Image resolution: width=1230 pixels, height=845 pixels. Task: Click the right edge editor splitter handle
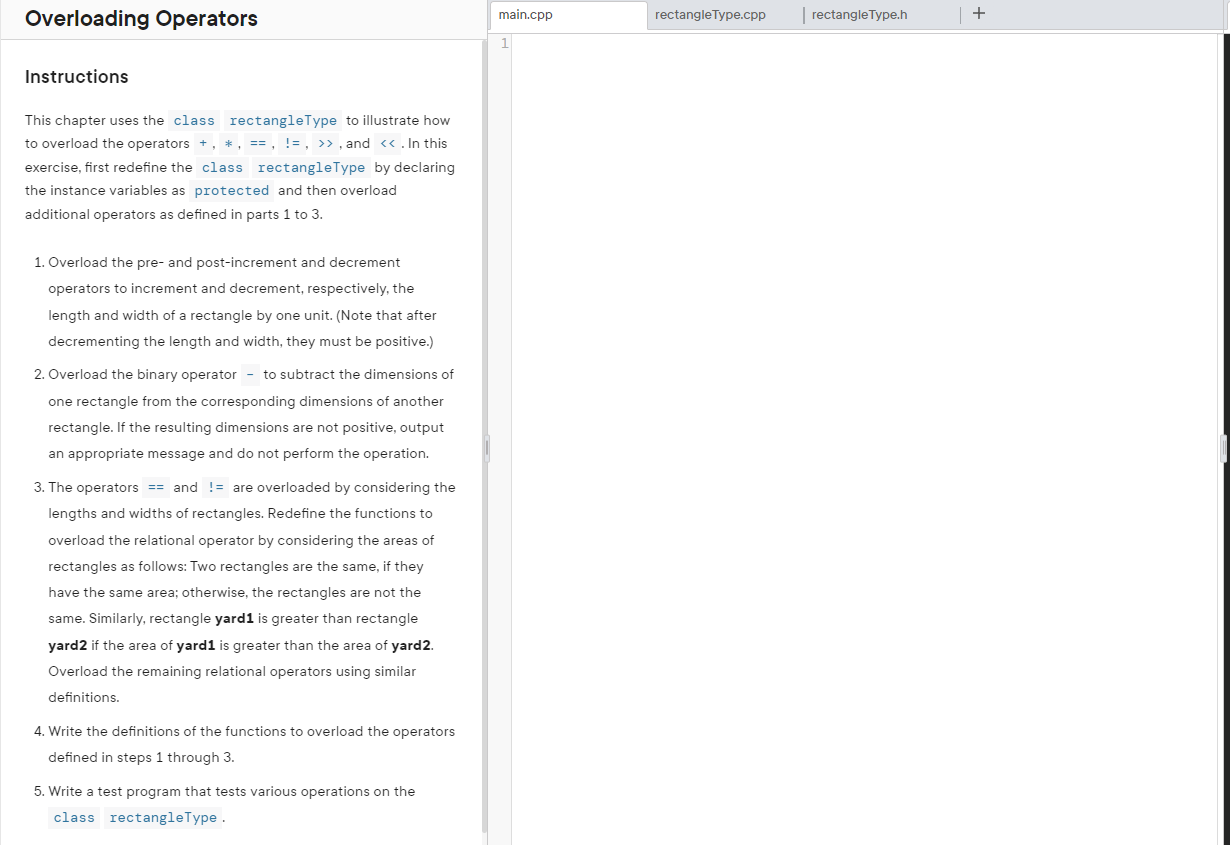[1223, 448]
